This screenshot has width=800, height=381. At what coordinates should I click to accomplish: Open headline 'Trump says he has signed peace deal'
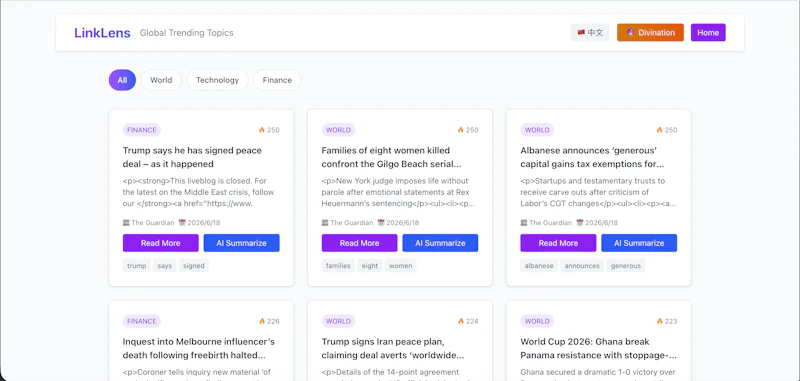click(192, 157)
